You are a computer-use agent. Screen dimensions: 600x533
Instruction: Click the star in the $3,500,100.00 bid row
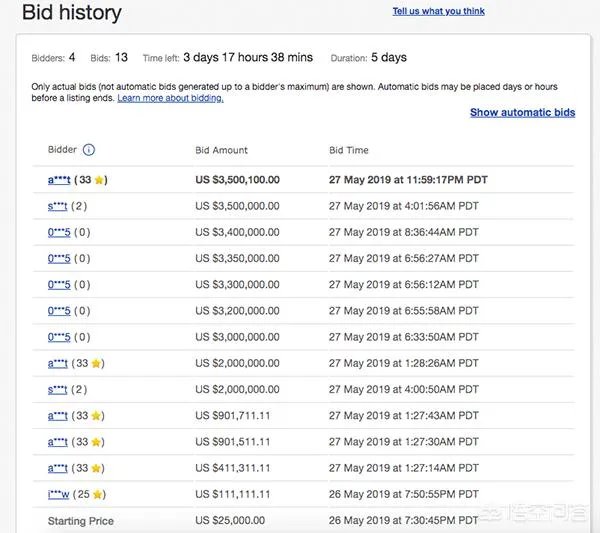point(100,180)
